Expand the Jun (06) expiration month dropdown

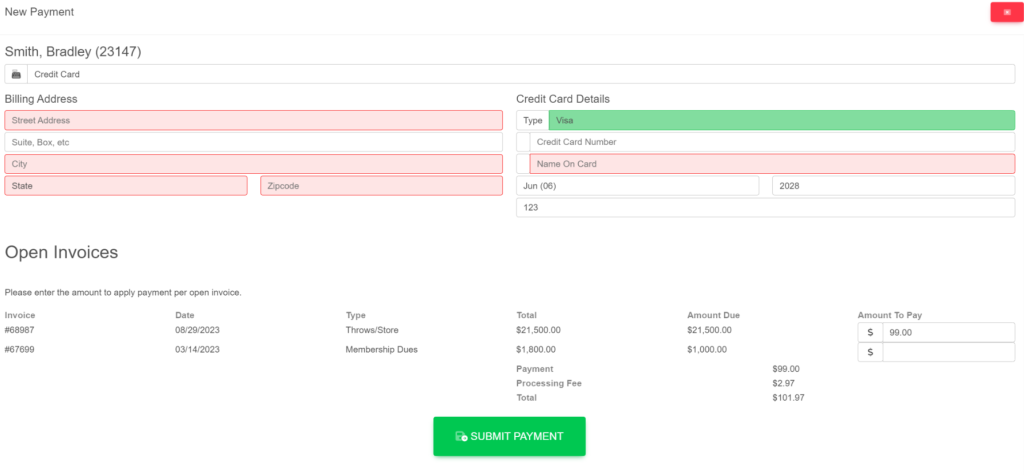coord(637,186)
